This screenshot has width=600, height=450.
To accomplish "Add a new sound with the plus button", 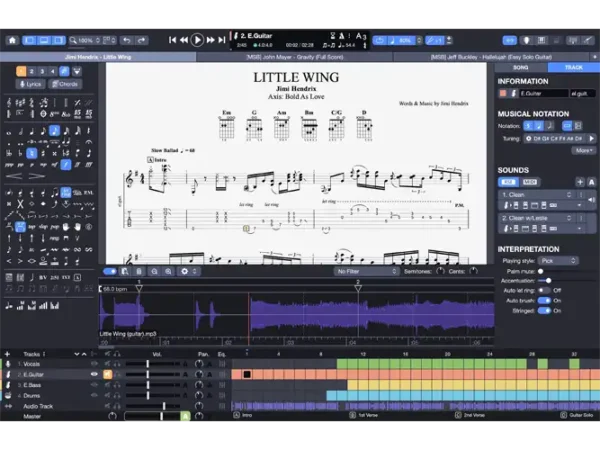I will pos(580,182).
